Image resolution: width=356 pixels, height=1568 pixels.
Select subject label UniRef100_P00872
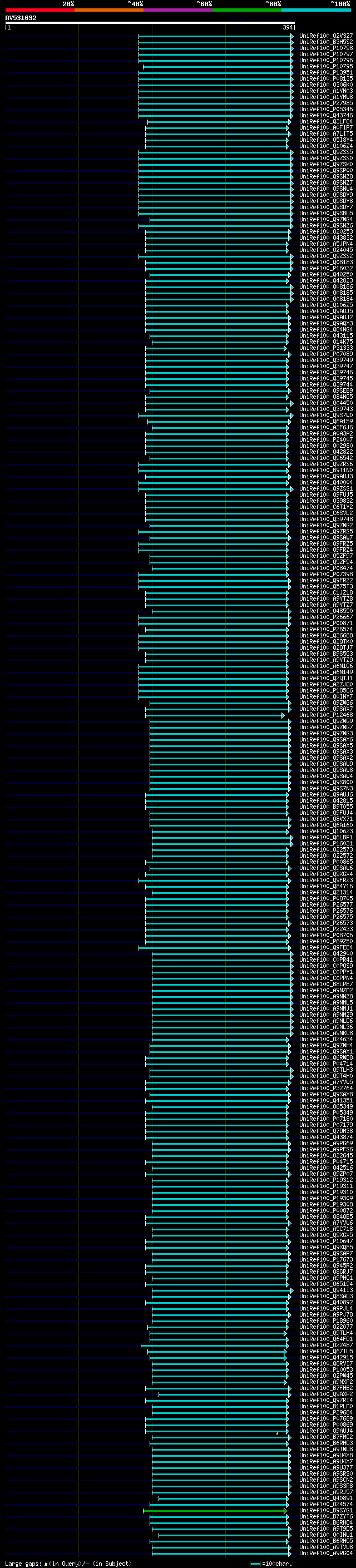point(326,1211)
